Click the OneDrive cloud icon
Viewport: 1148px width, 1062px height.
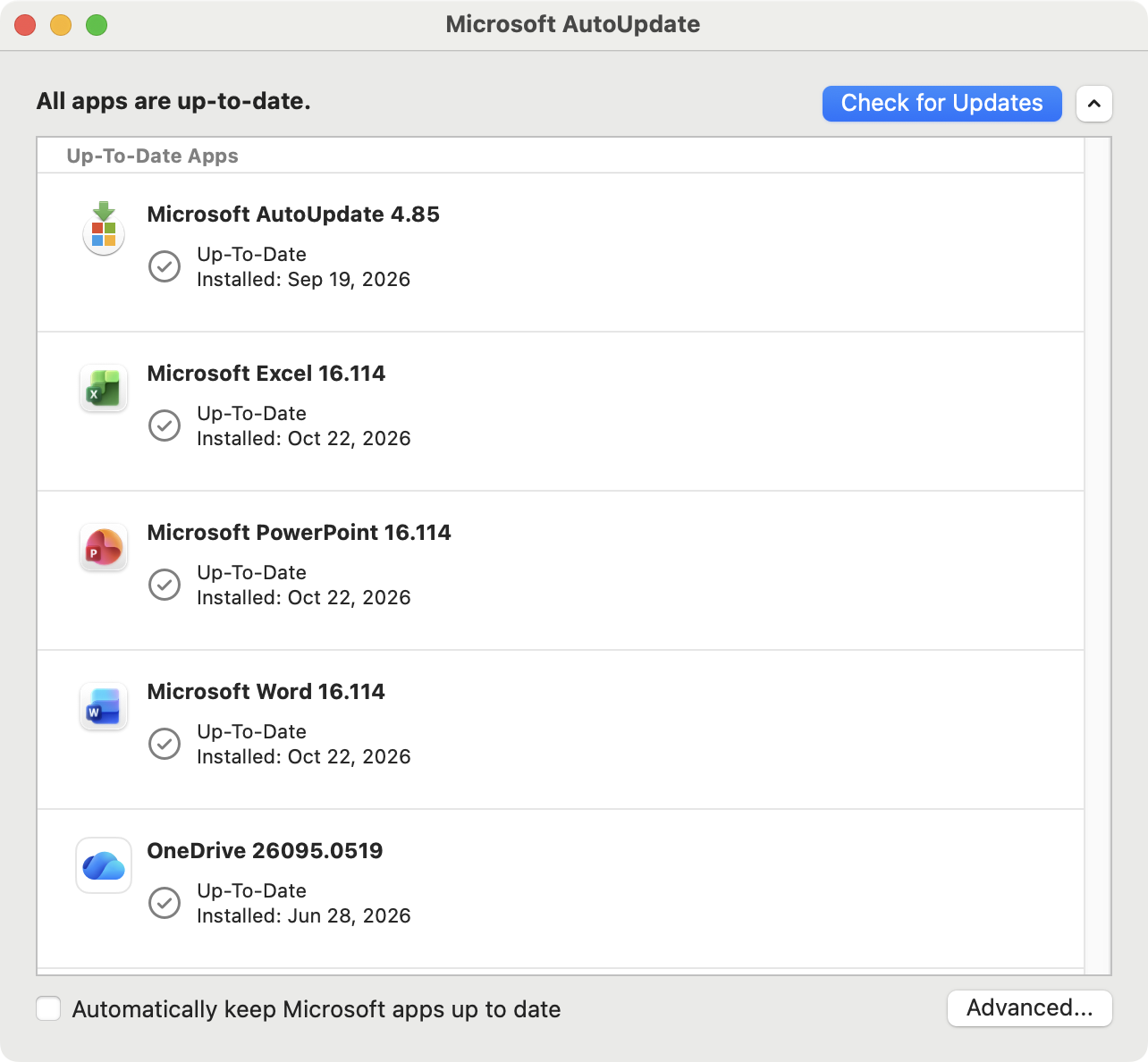pyautogui.click(x=104, y=865)
